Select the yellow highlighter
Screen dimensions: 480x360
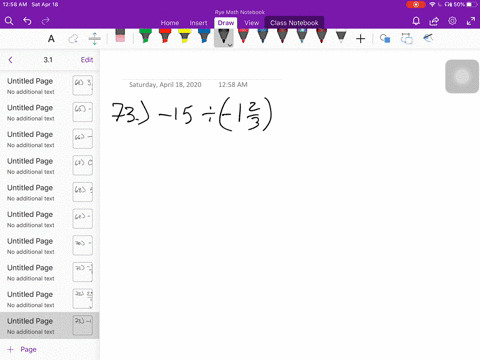[184, 36]
